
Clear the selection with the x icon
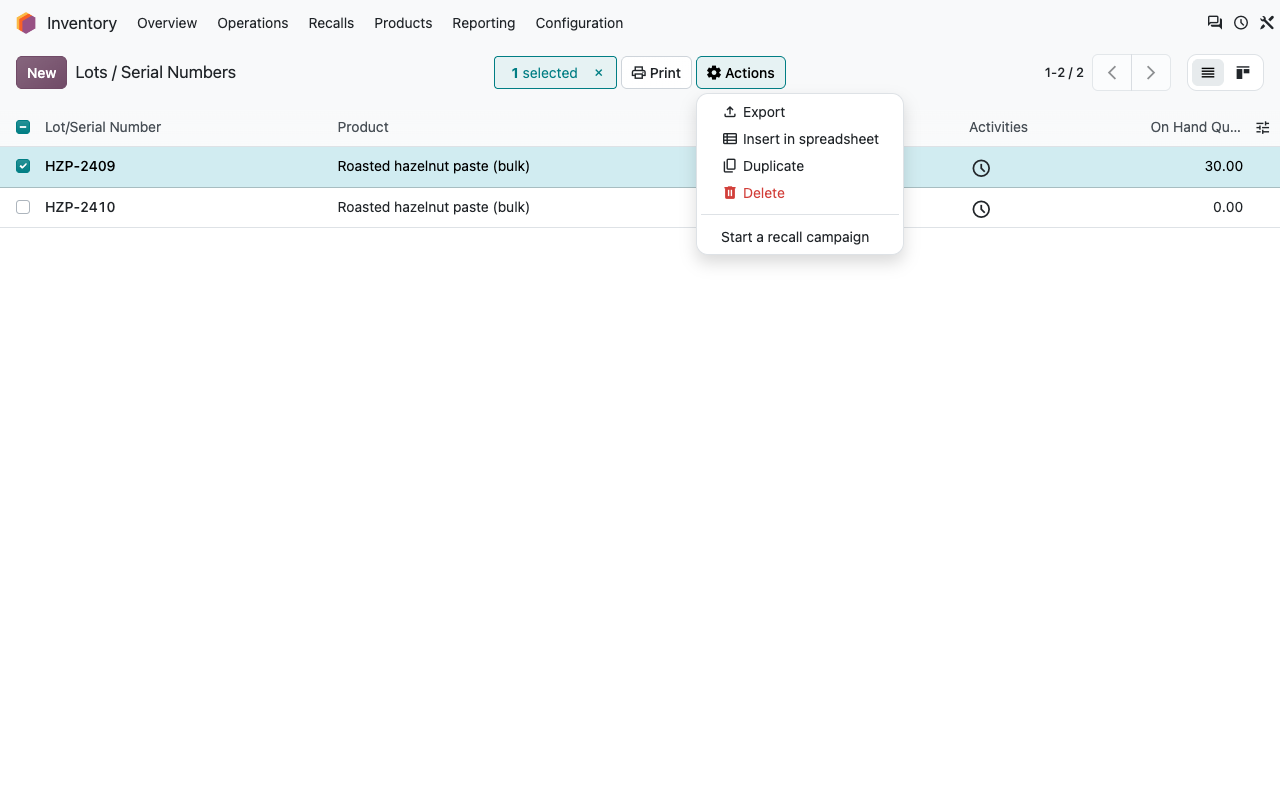pyautogui.click(x=599, y=73)
